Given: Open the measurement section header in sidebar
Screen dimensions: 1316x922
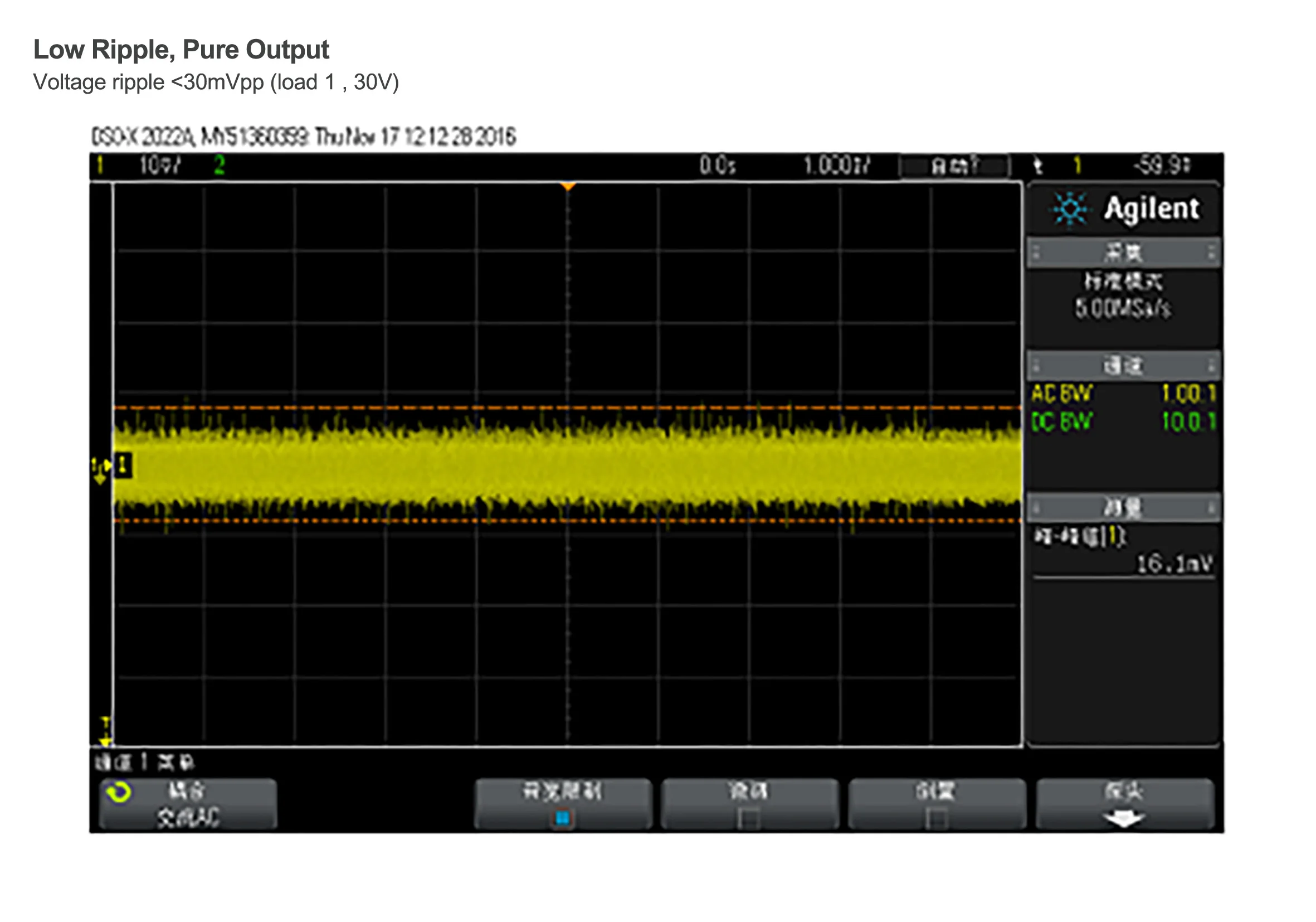Looking at the screenshot, I should [x=1123, y=507].
